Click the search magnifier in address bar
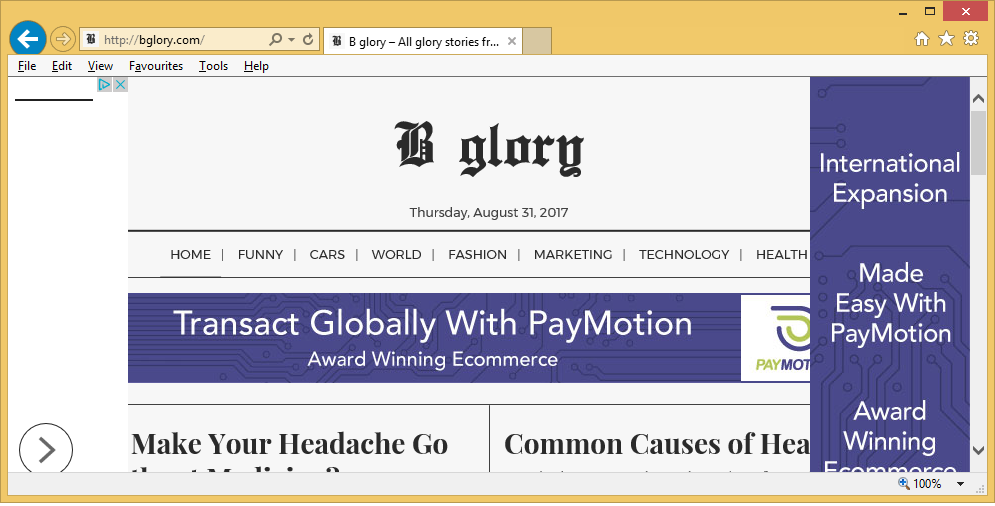Viewport: 995px width, 506px height. [x=276, y=40]
